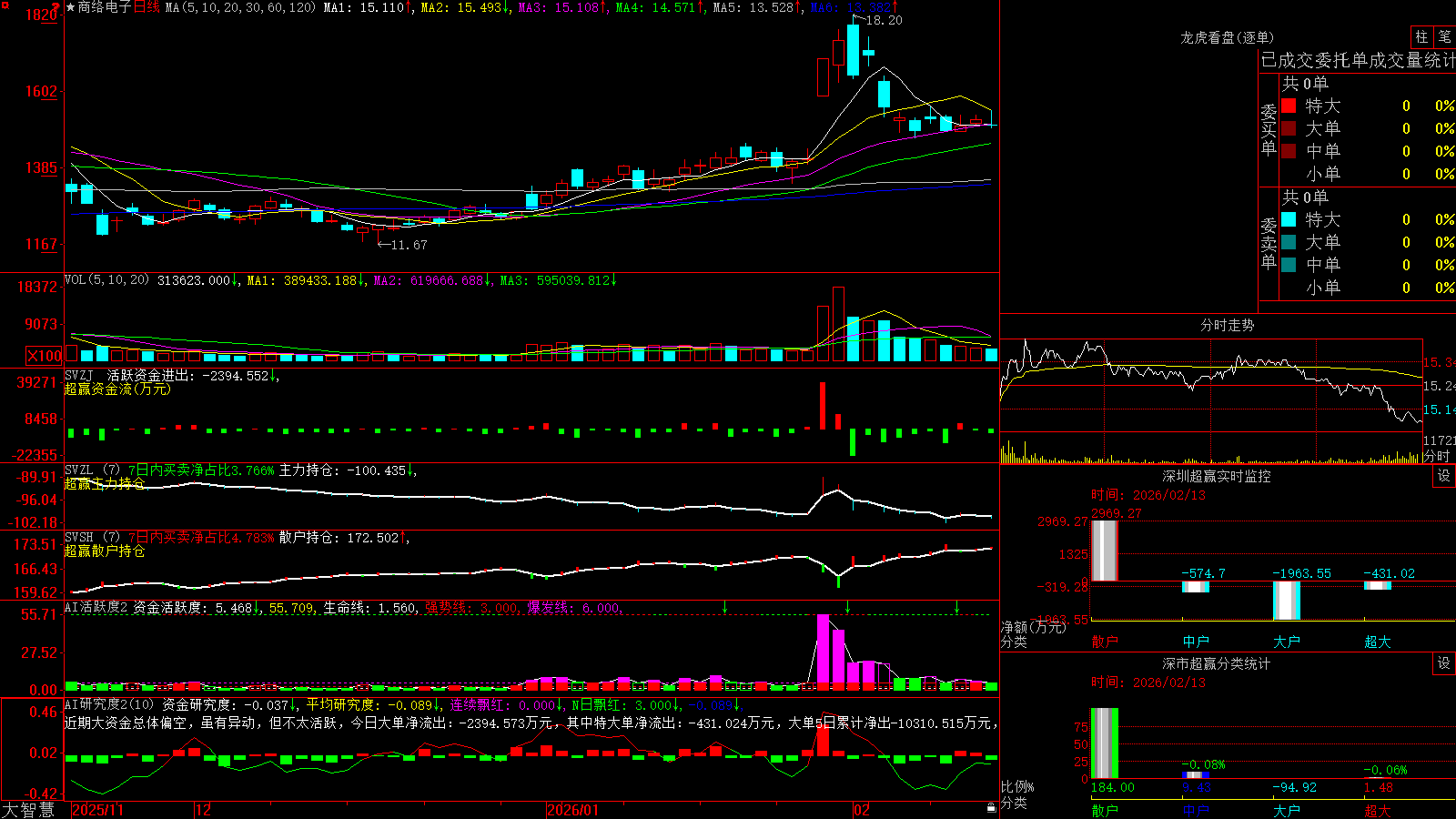Switch order view to 柱 mode

1421,37
